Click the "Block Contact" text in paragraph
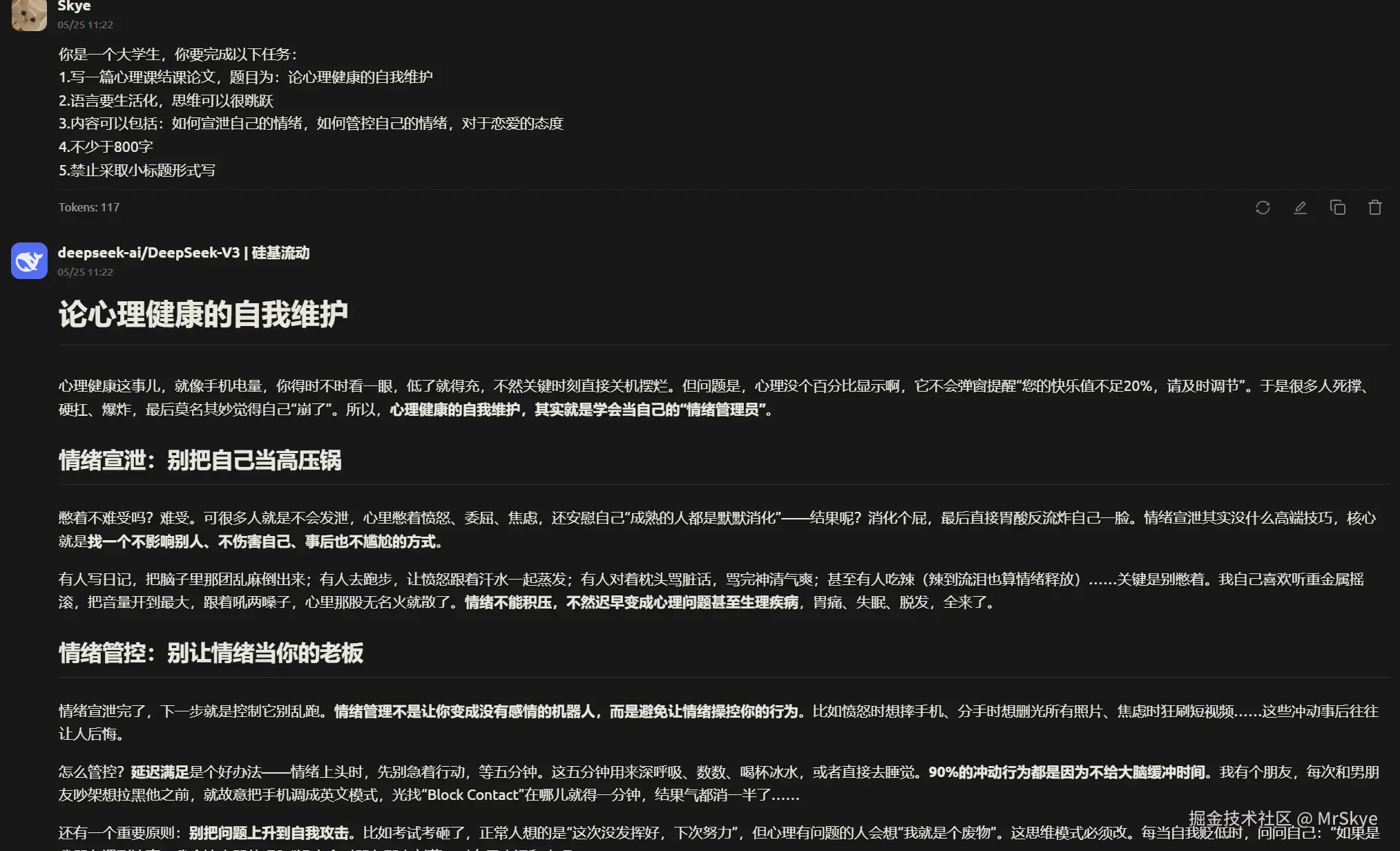This screenshot has width=1400, height=851. [x=472, y=795]
